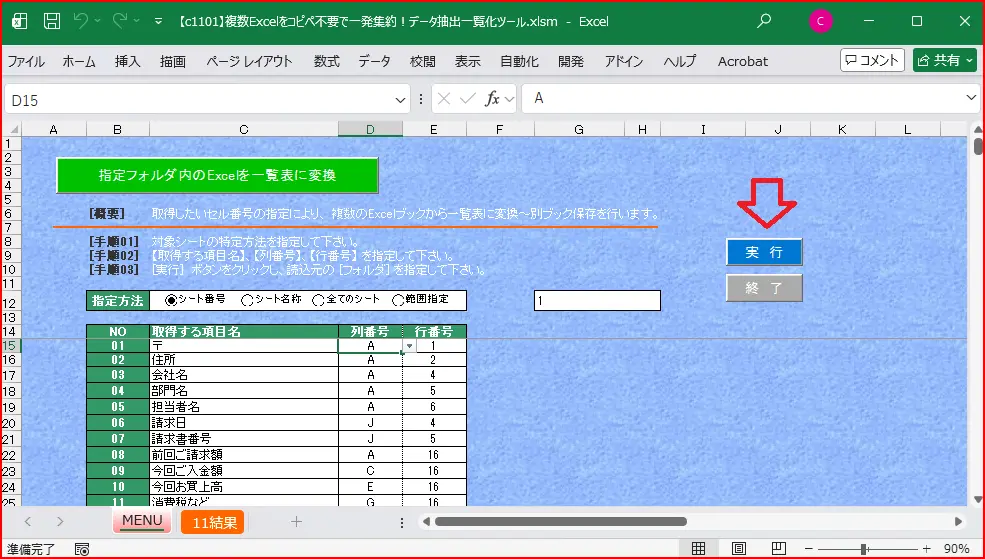Viewport: 985px width, 559px height.
Task: Expand the formula bar chevron
Action: point(970,98)
